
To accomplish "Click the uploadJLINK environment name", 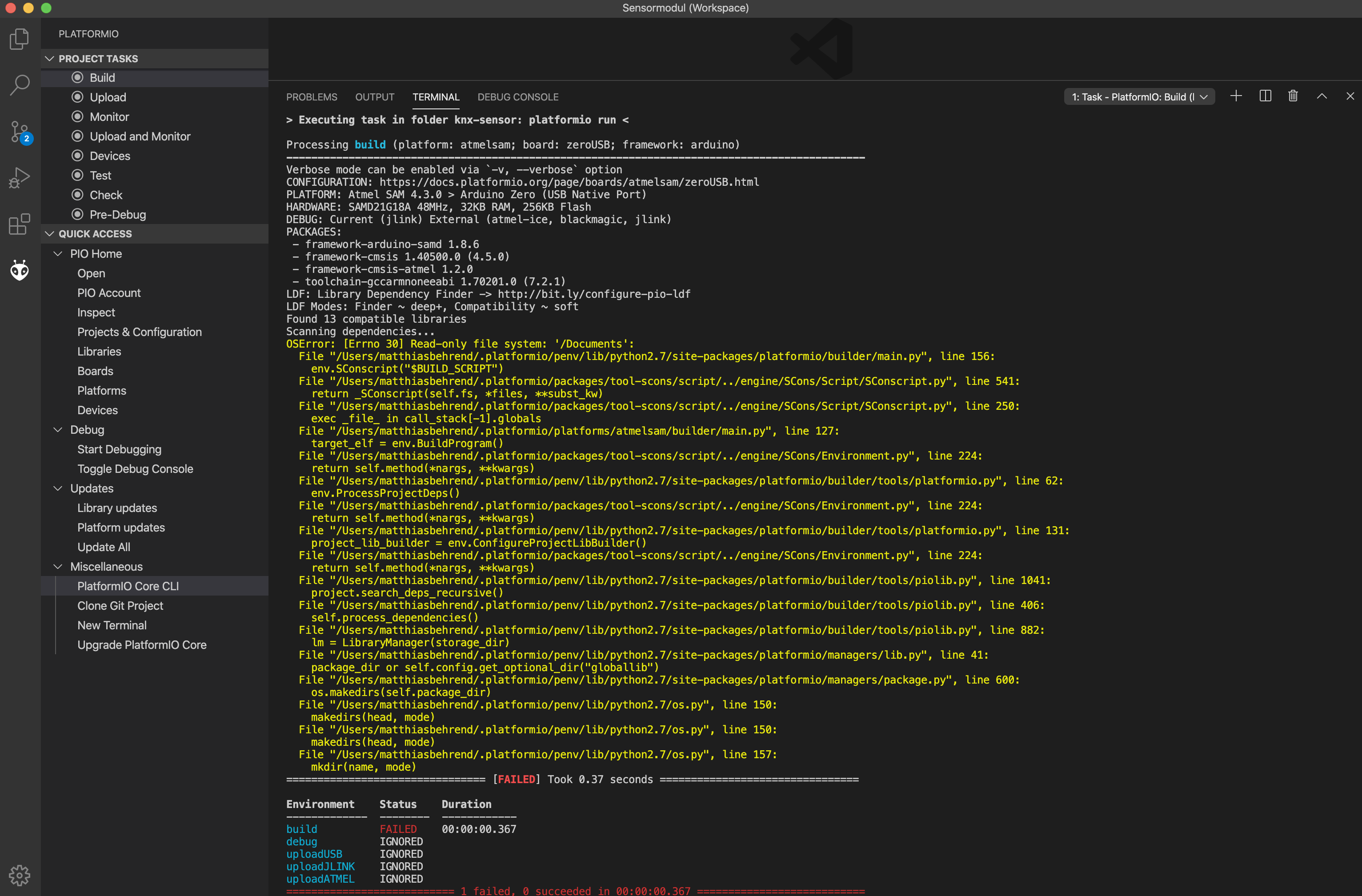I will coord(320,866).
